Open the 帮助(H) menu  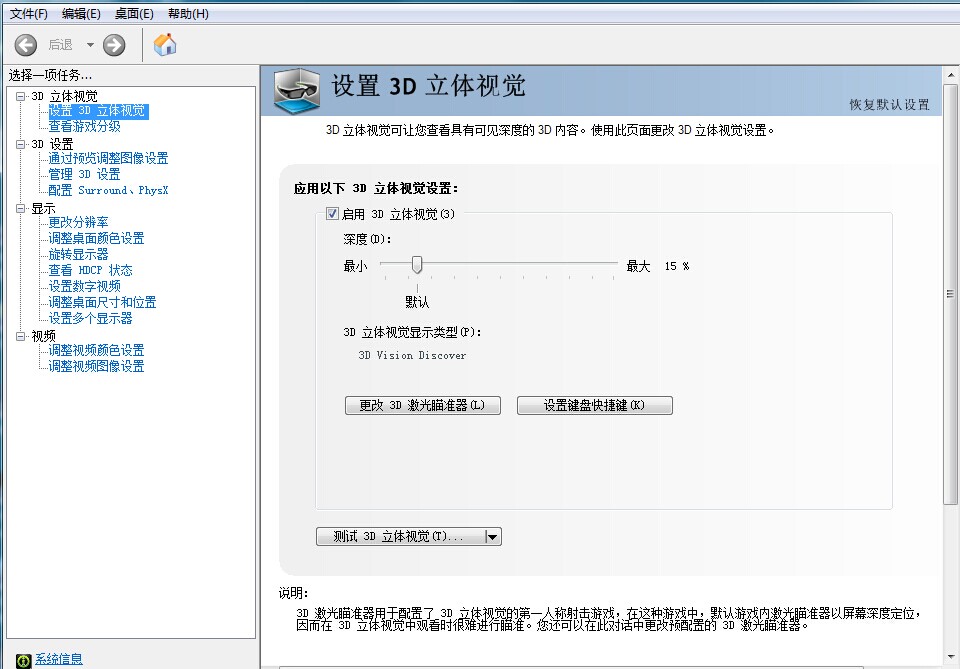[188, 14]
